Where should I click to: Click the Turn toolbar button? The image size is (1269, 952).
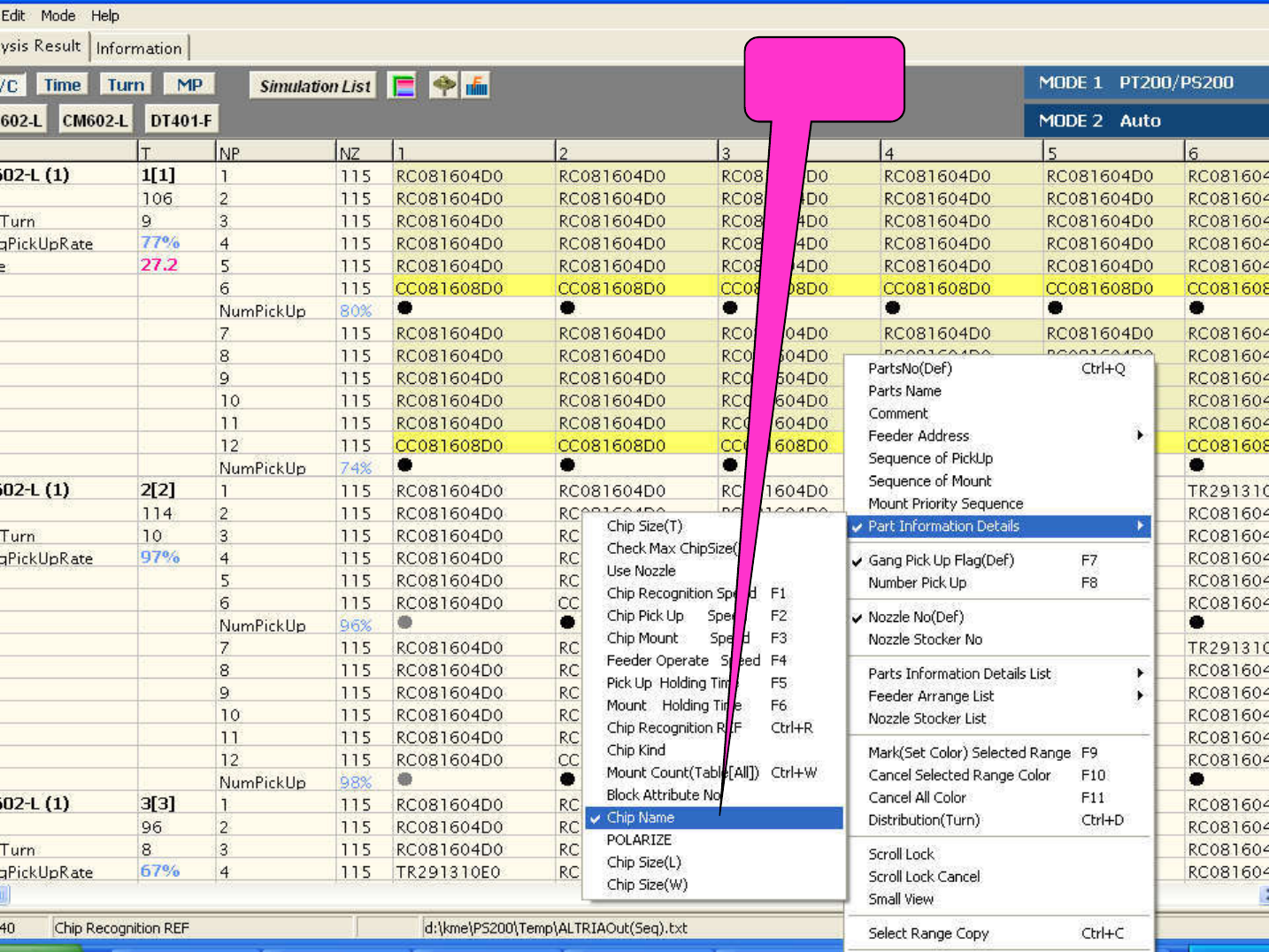(126, 85)
